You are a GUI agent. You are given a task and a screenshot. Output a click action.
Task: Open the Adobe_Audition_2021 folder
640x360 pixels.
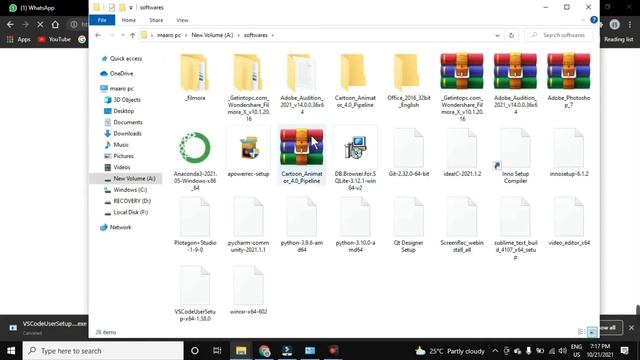[302, 84]
